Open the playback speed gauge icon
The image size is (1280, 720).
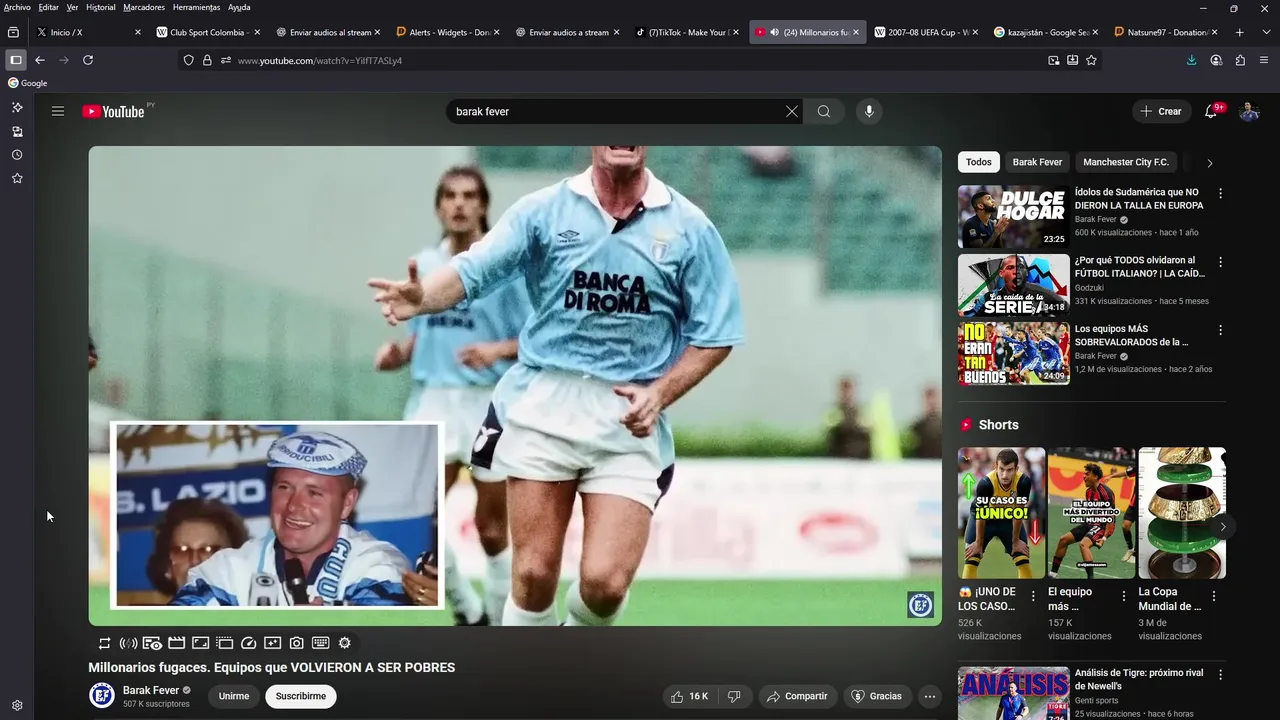point(249,643)
